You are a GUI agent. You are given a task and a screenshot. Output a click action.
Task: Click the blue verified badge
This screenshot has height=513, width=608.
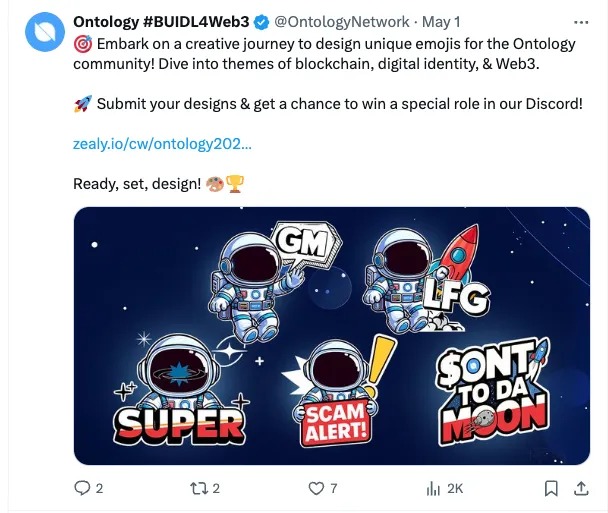(262, 22)
